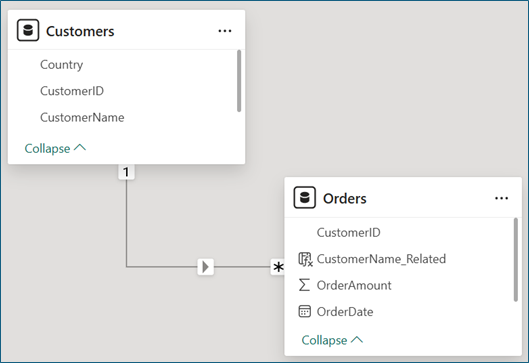This screenshot has height=363, width=529.
Task: Click the Customers table field list scrollbar
Action: (239, 81)
